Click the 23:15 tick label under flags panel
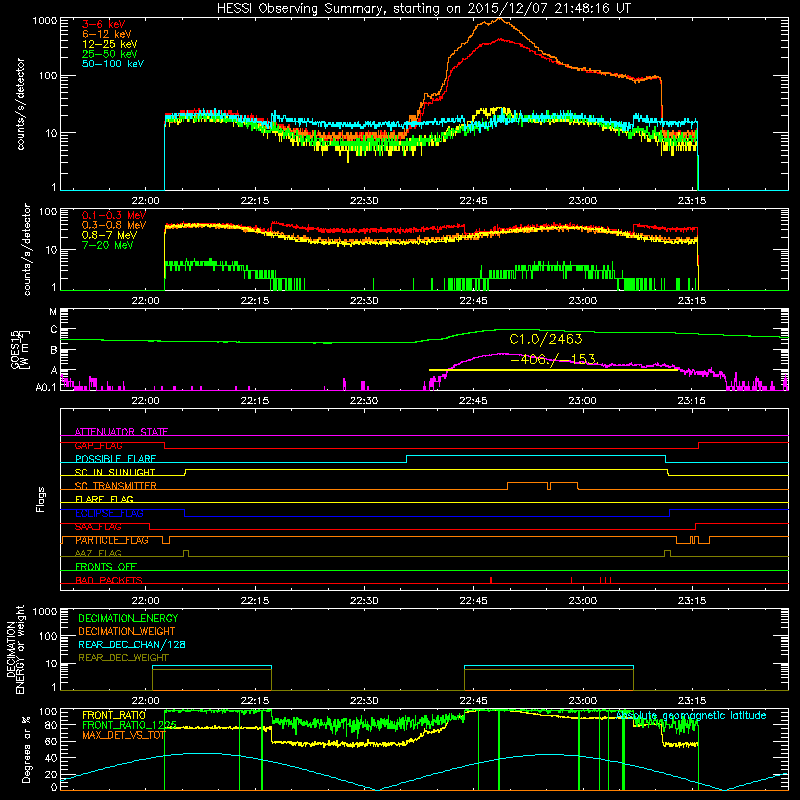This screenshot has height=800, width=800. [692, 601]
